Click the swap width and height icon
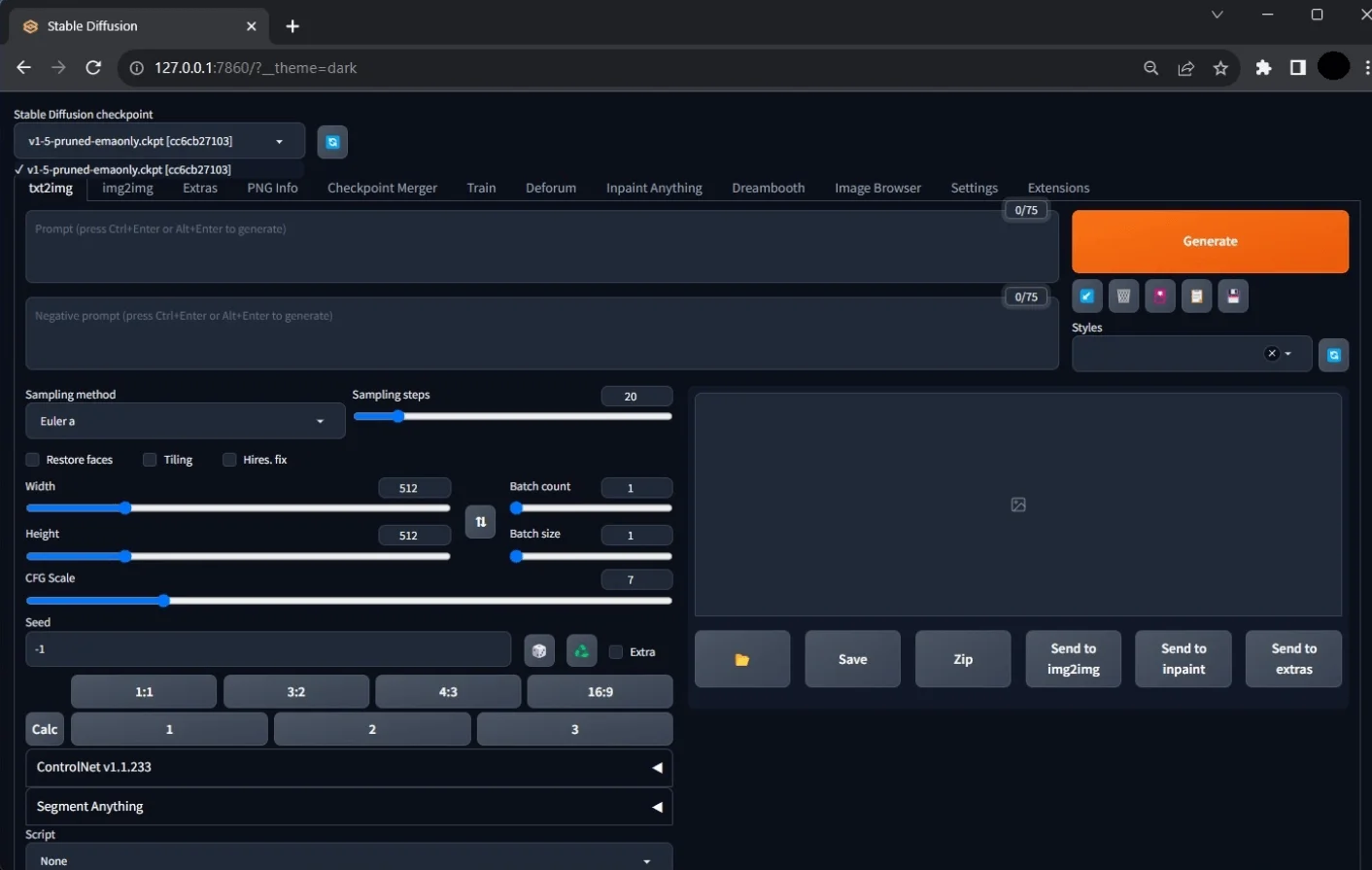This screenshot has height=870, width=1372. click(480, 522)
